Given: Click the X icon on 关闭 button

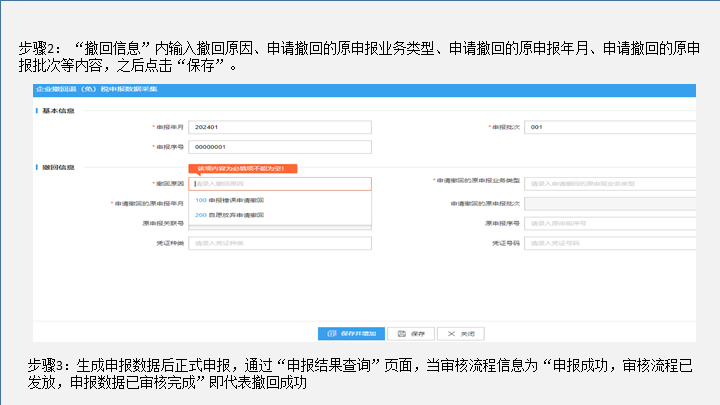Looking at the screenshot, I should (x=451, y=334).
